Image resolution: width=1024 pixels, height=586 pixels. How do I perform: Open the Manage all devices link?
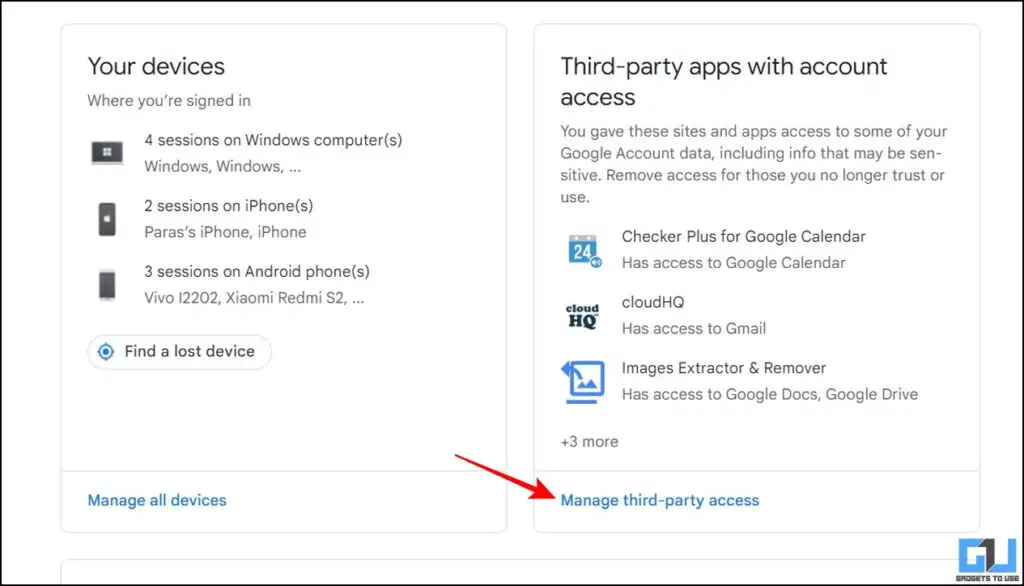click(156, 500)
